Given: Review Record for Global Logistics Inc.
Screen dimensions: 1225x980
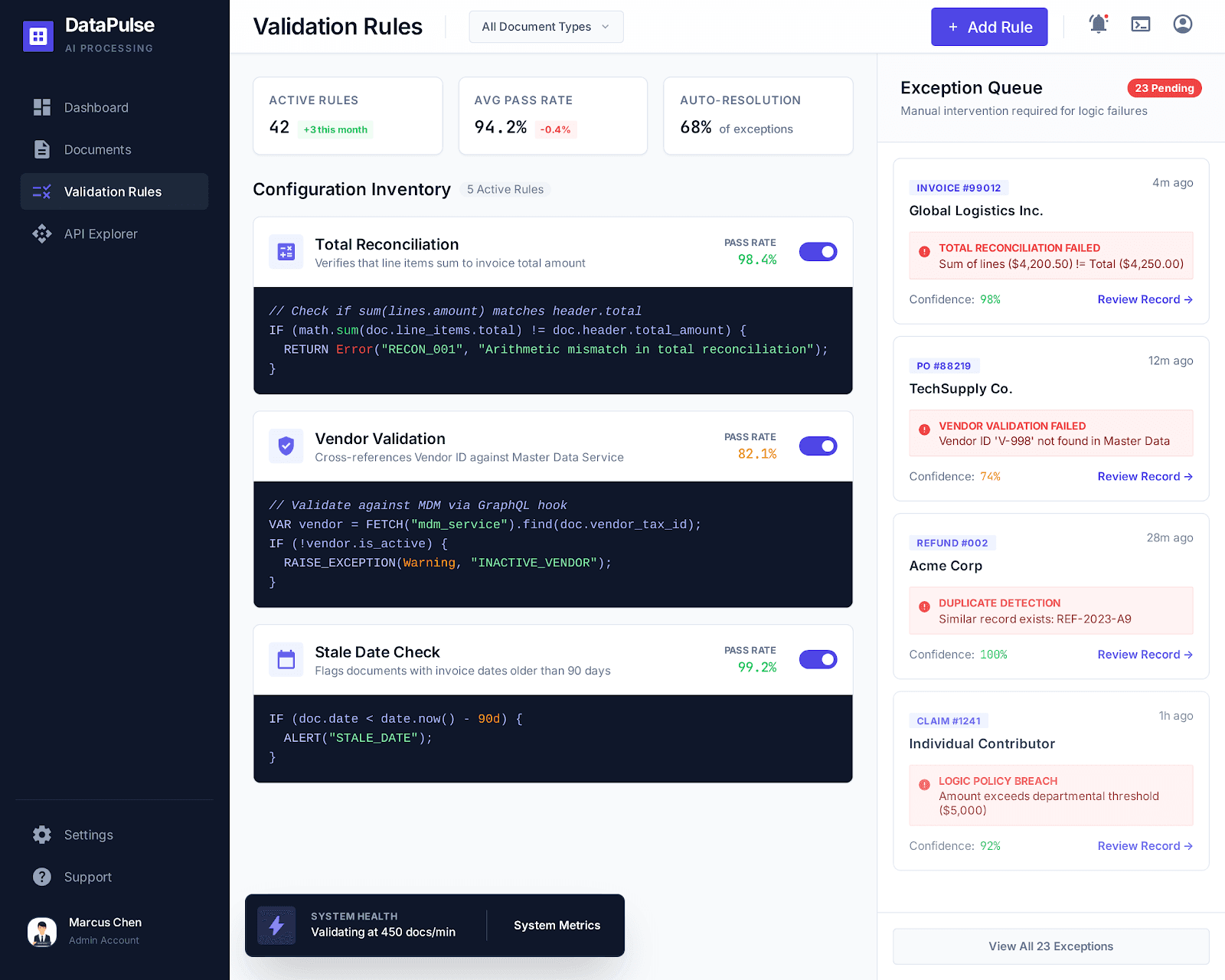Looking at the screenshot, I should coord(1145,299).
